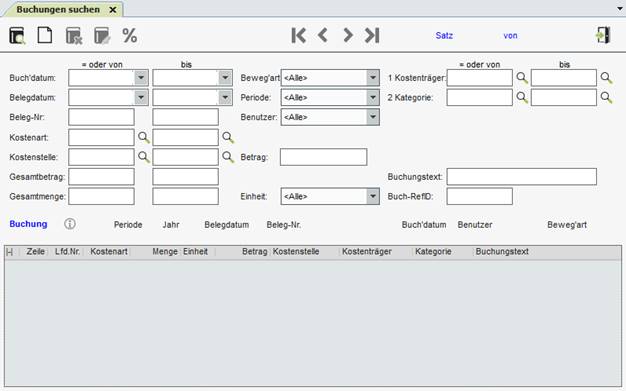This screenshot has width=626, height=391.
Task: Expand Buch'datum 'bis' date dropdown
Action: click(x=225, y=77)
